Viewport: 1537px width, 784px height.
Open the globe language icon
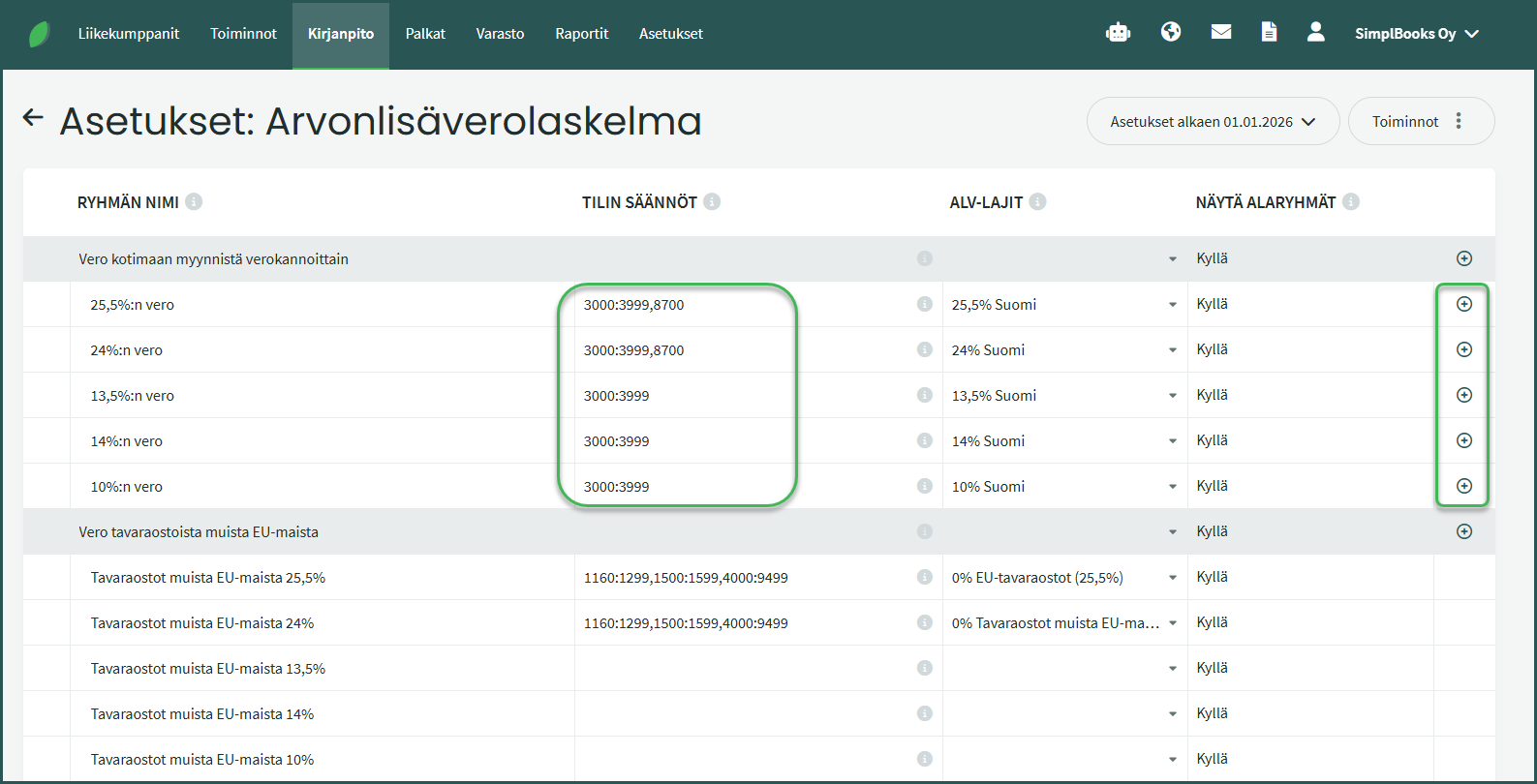(1171, 33)
